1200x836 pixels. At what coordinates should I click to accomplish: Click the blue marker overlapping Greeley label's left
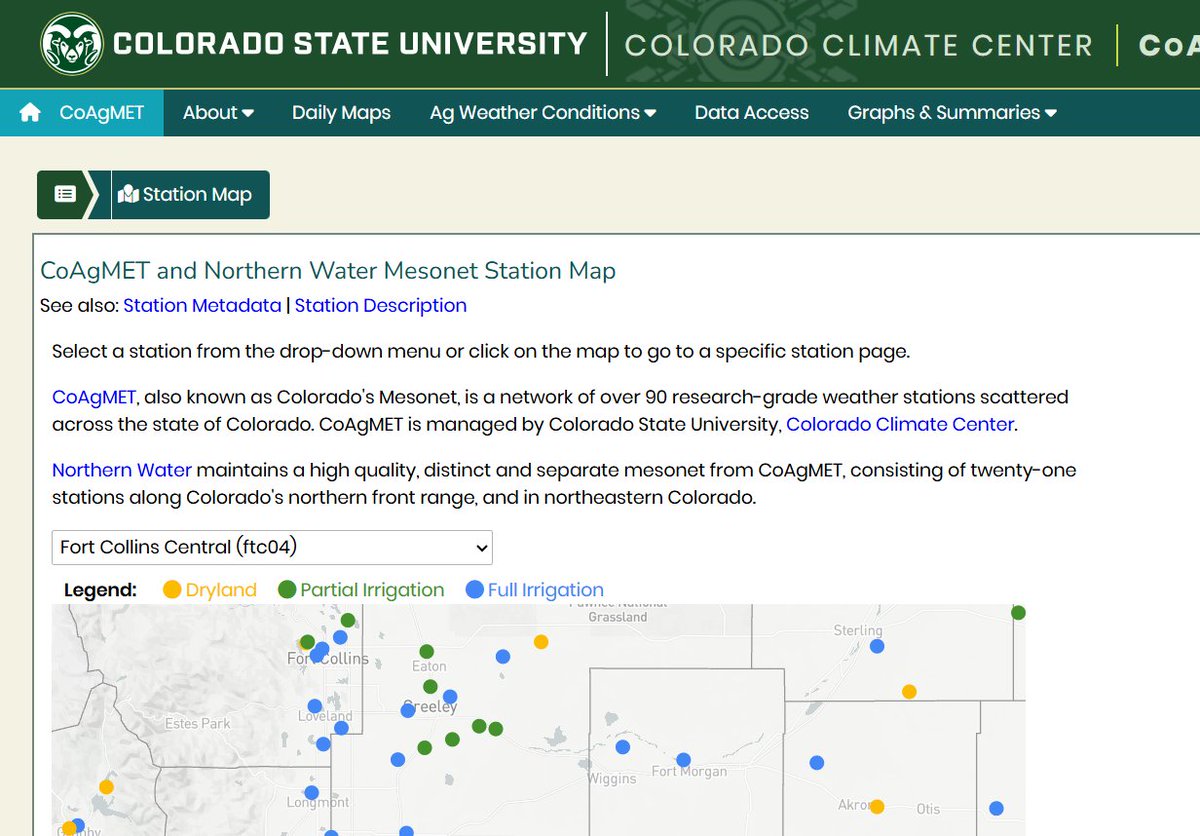pyautogui.click(x=408, y=710)
